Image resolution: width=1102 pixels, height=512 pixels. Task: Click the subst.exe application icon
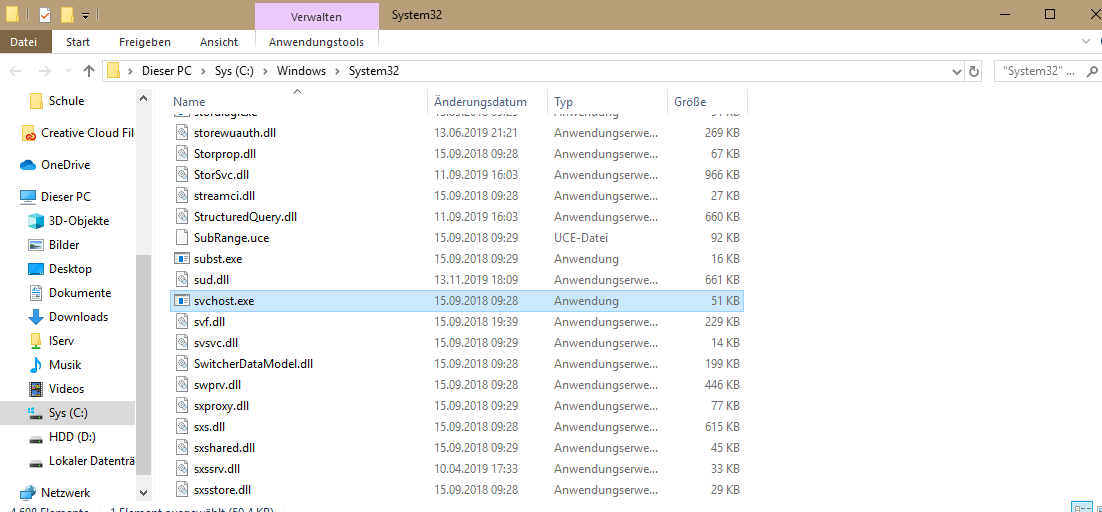[182, 259]
